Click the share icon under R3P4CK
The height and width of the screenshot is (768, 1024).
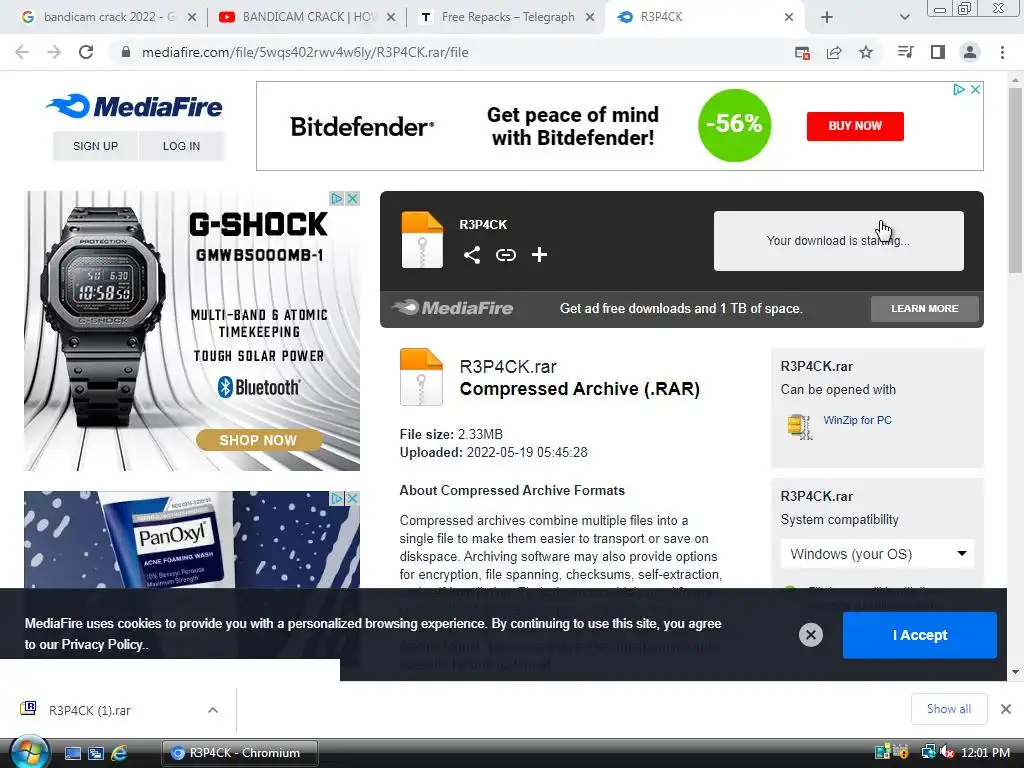click(x=472, y=255)
